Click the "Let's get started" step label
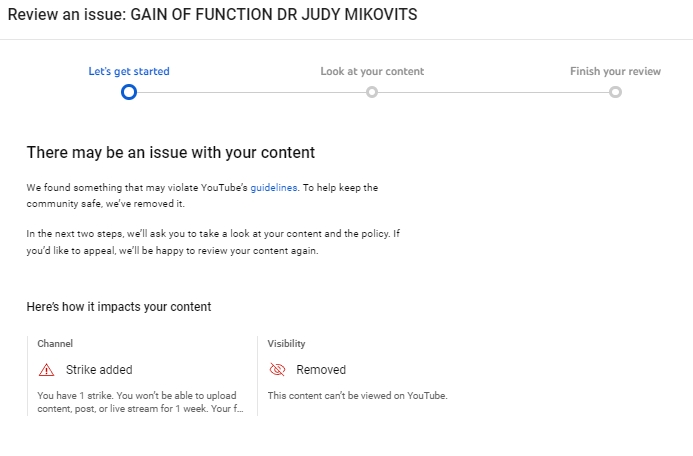Image resolution: width=693 pixels, height=456 pixels. (129, 71)
